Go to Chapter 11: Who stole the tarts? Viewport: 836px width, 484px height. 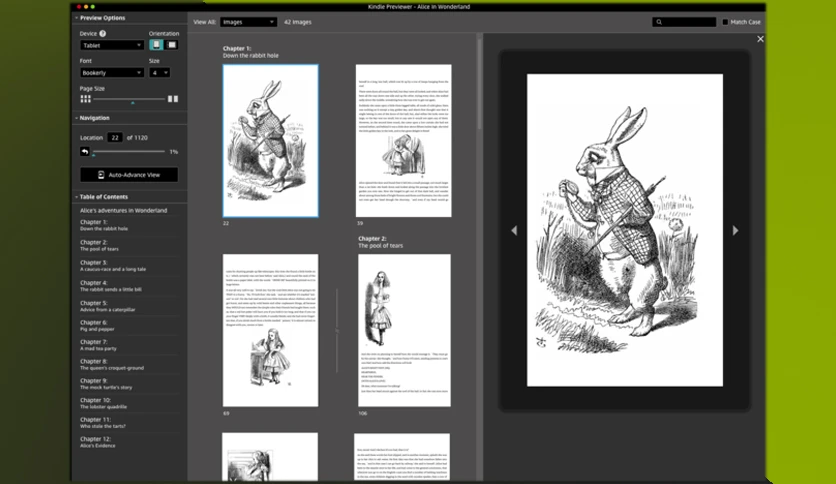click(x=103, y=423)
